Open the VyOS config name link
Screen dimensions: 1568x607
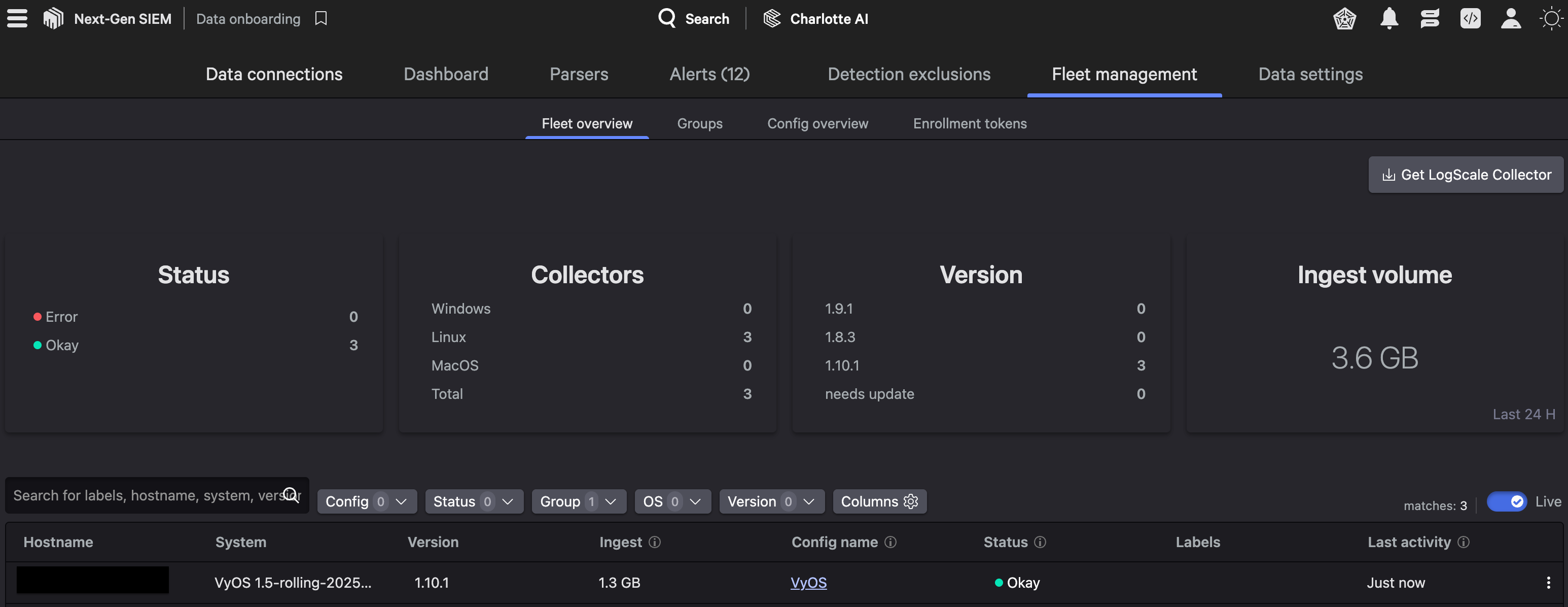pos(808,583)
